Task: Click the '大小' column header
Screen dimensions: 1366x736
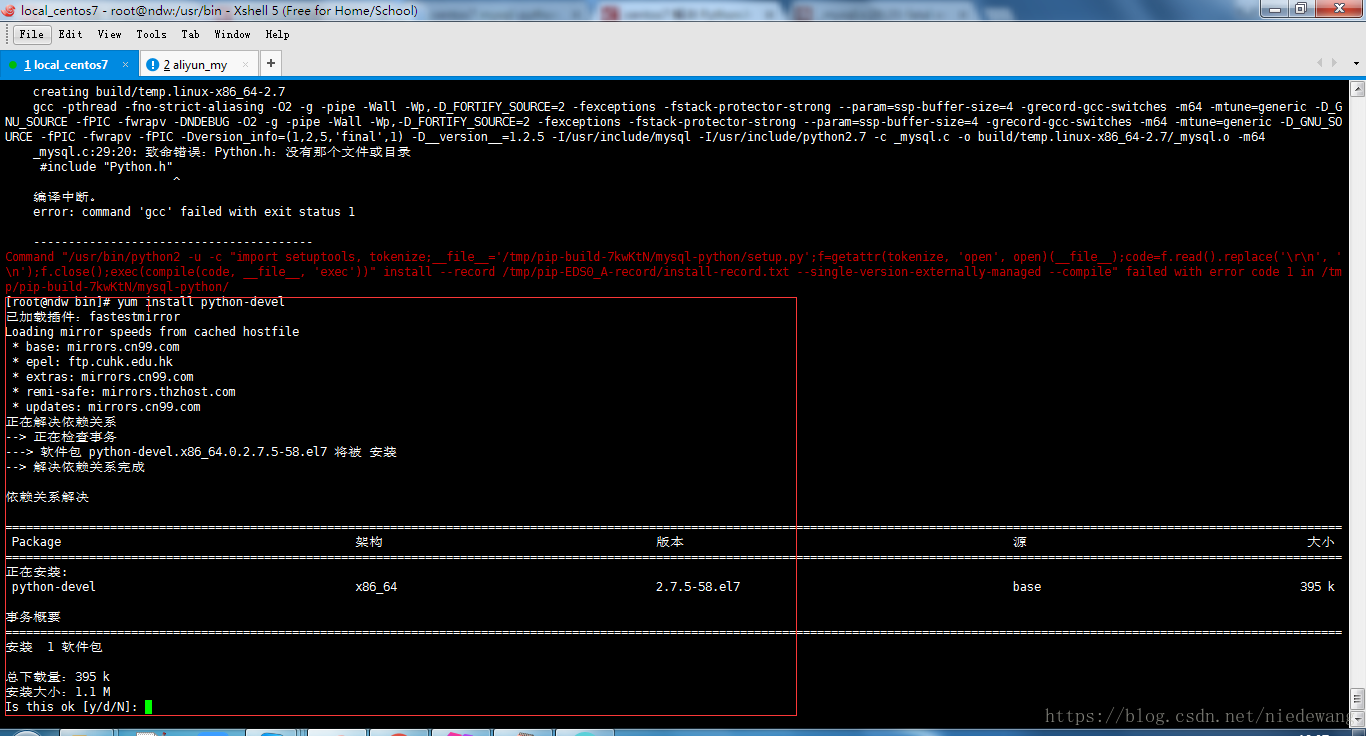Action: 1321,542
